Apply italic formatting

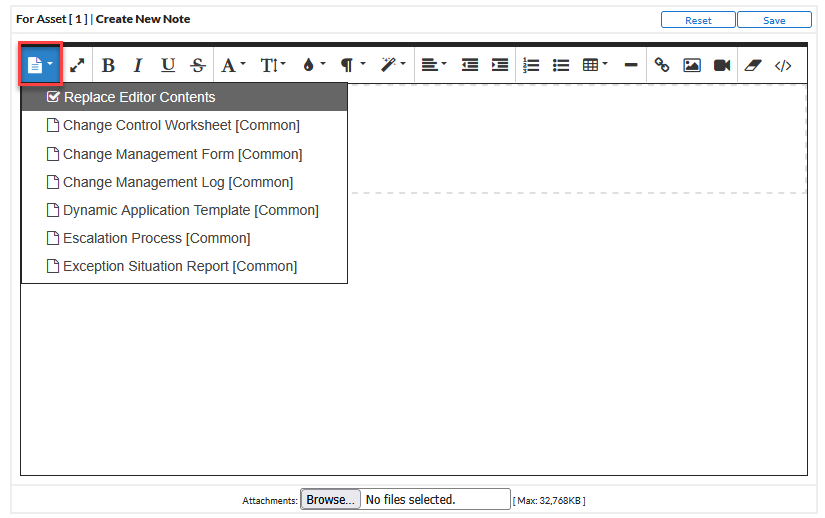tap(138, 65)
